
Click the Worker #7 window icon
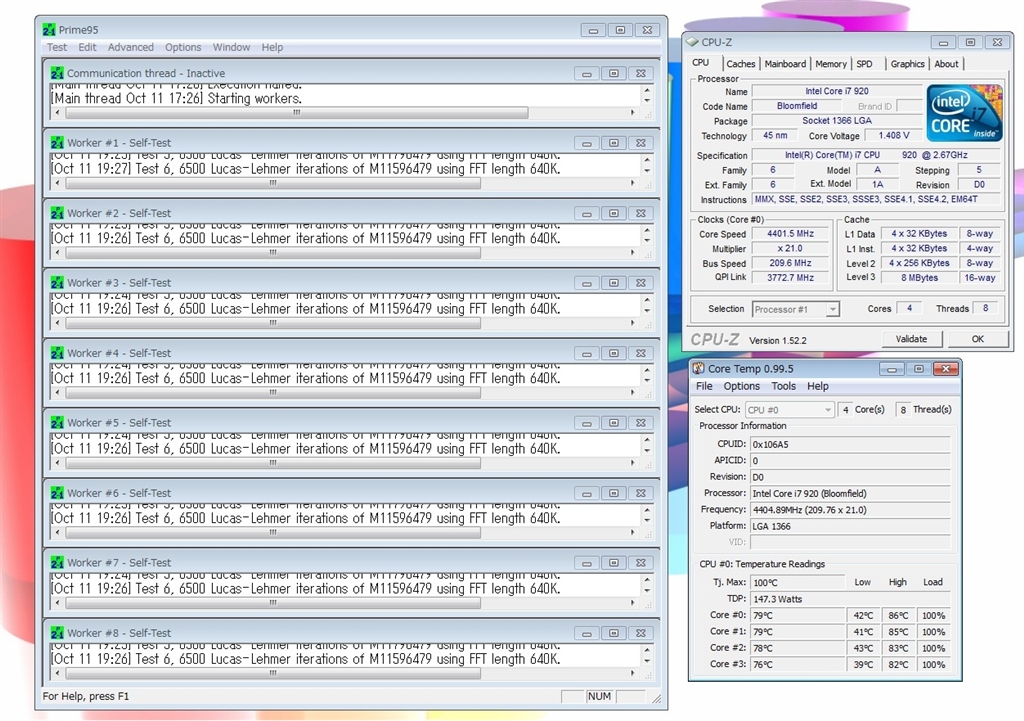(x=57, y=563)
